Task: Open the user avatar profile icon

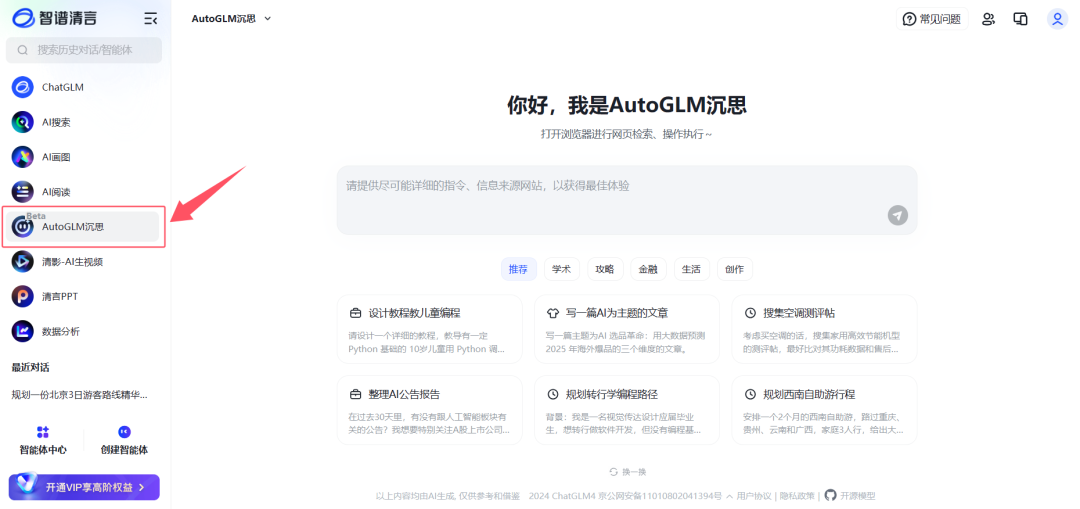Action: click(x=1057, y=19)
